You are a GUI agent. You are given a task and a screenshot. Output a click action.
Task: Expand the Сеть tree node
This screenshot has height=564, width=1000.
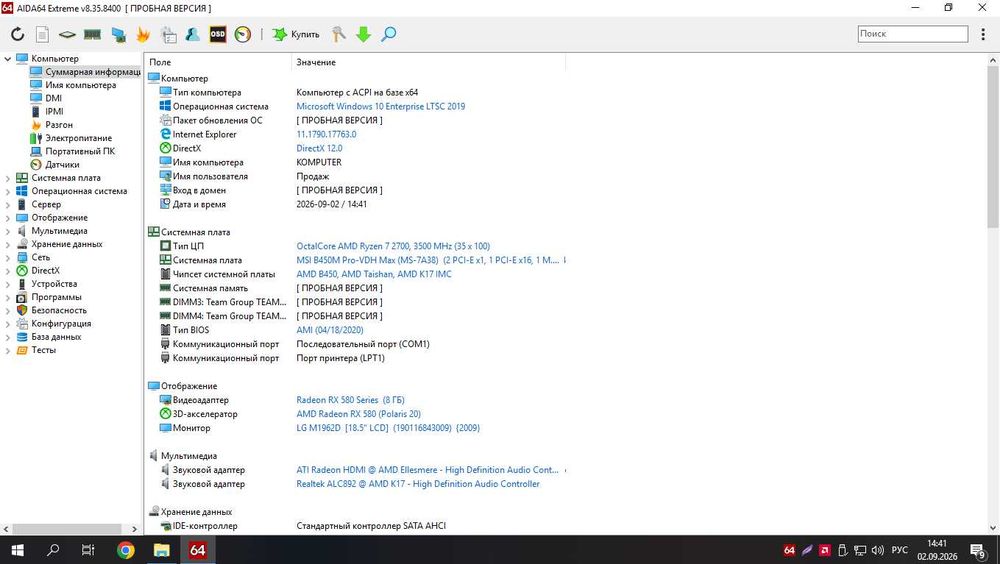(x=8, y=258)
